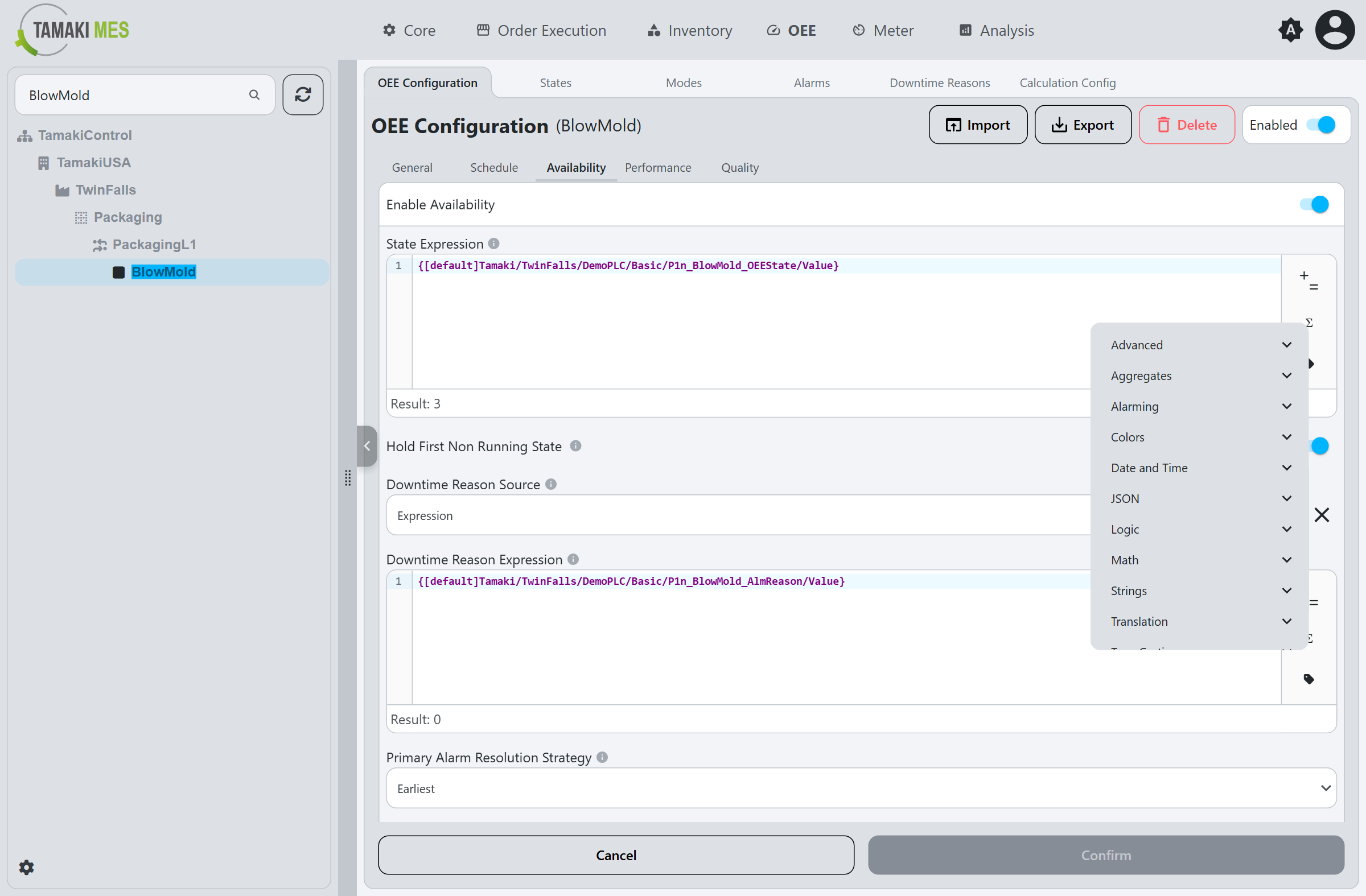Expand the JSON function category

1200,498
